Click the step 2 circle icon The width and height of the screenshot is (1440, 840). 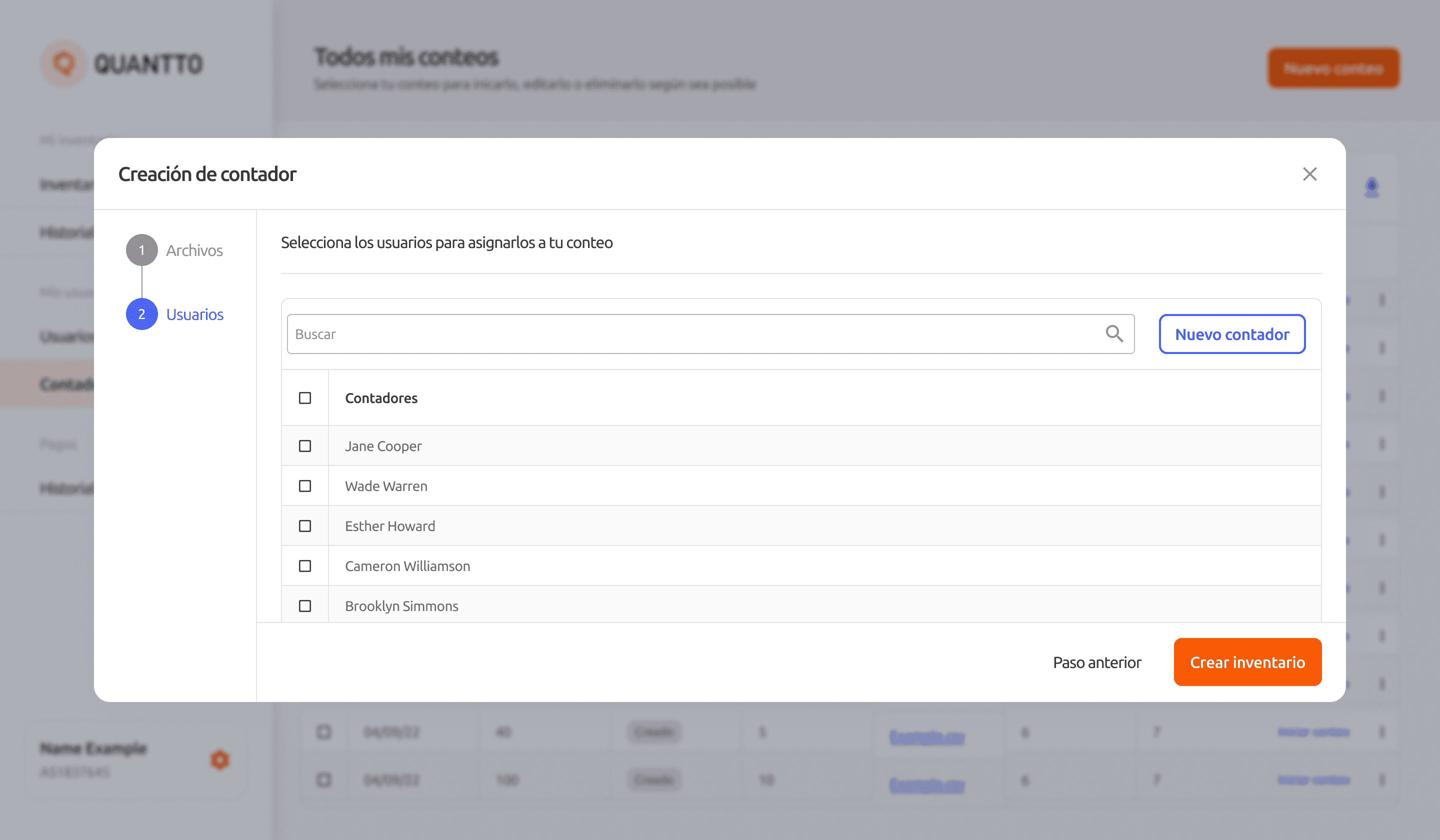pyautogui.click(x=141, y=314)
